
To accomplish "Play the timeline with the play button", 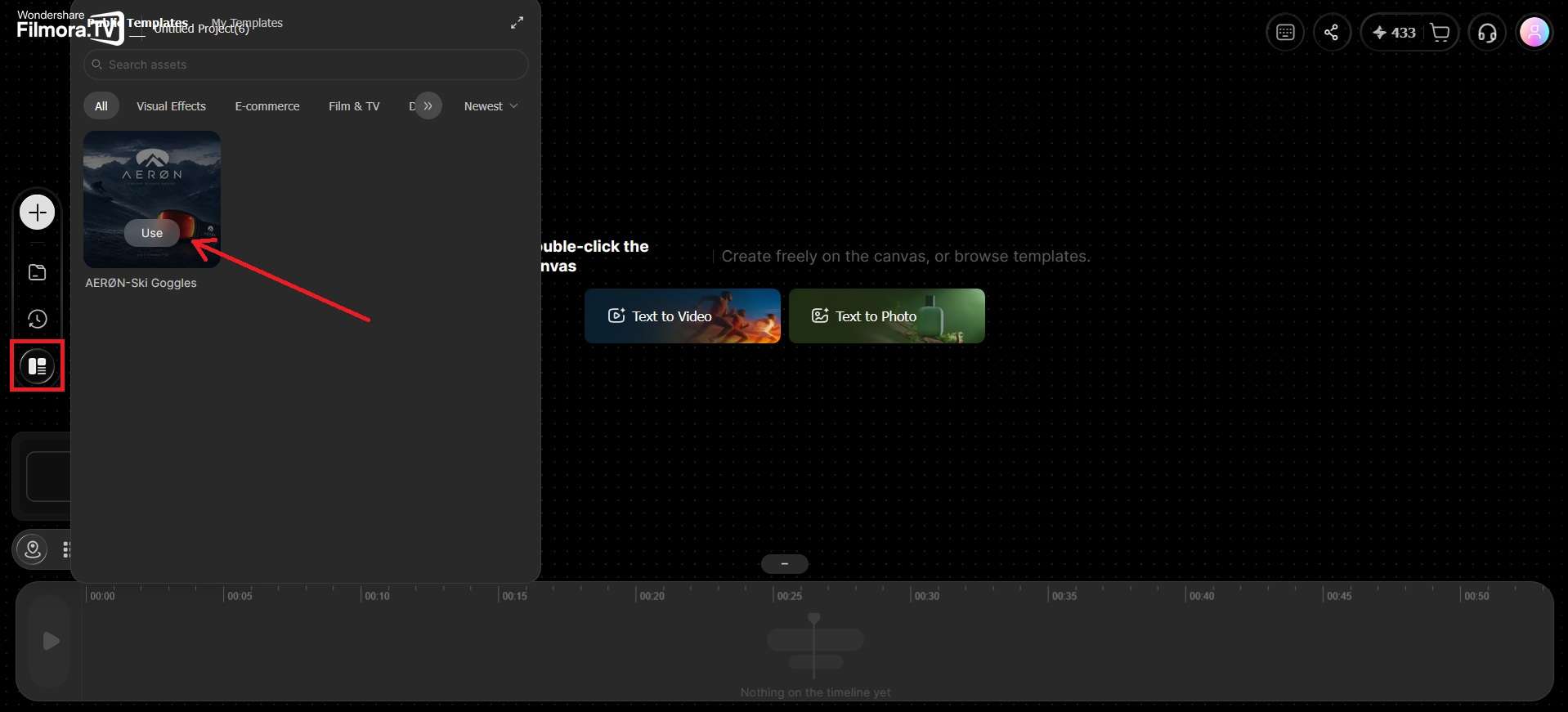I will [51, 641].
